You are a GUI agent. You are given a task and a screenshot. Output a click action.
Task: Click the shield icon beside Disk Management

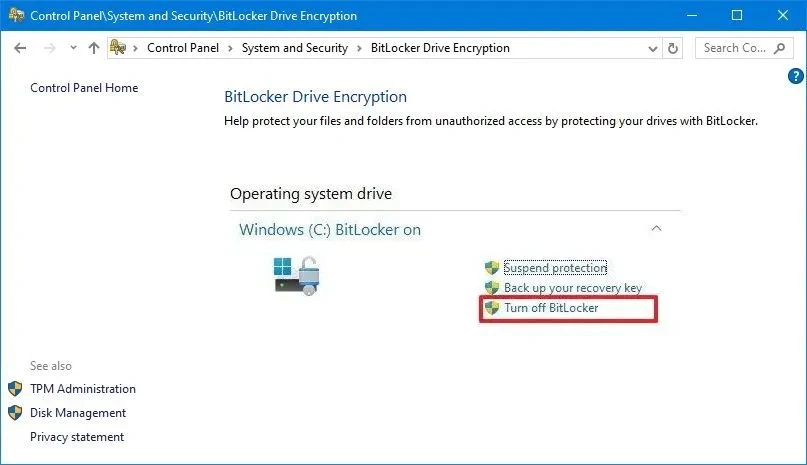point(15,413)
